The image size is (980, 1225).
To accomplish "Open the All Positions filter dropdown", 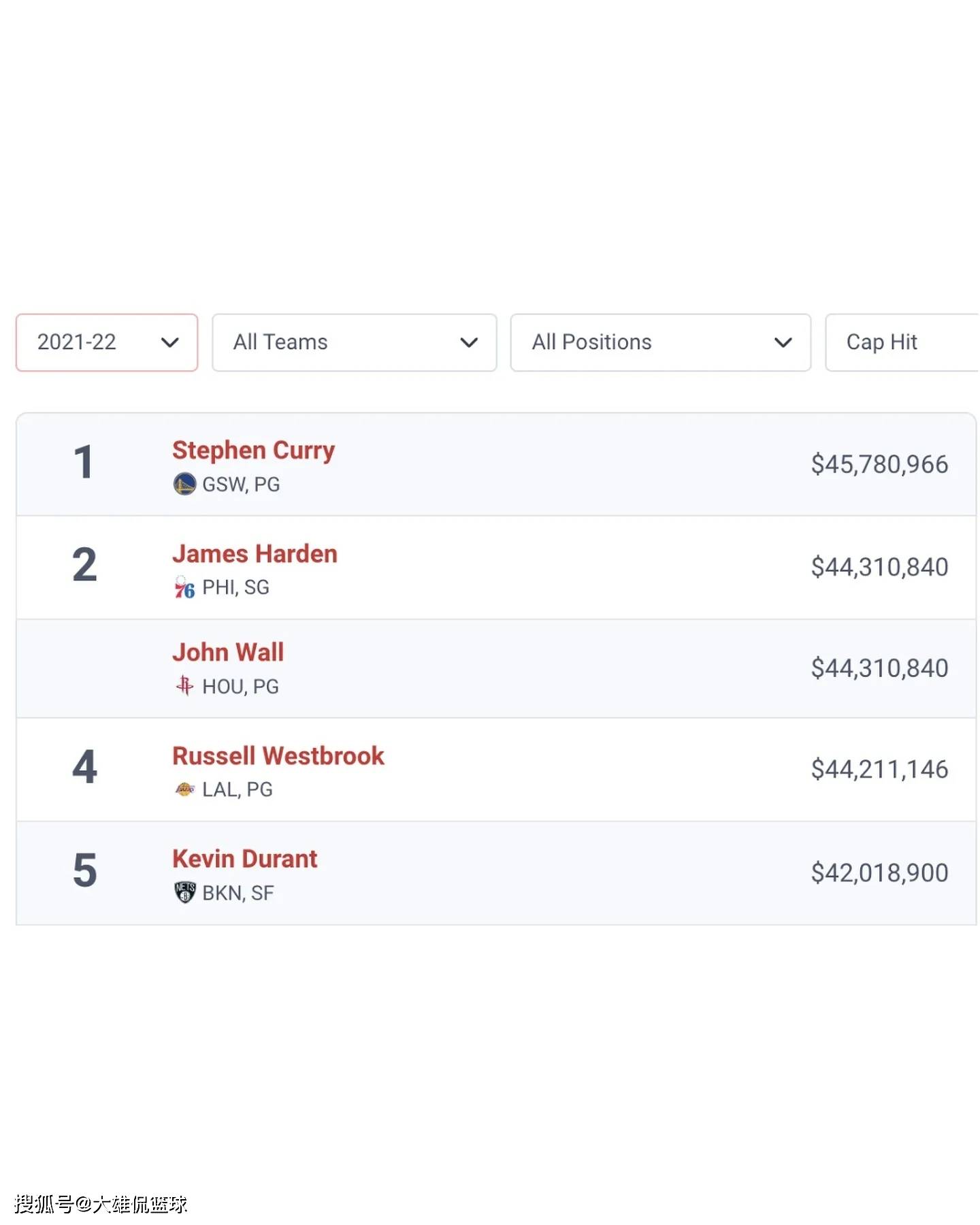I will click(x=660, y=342).
